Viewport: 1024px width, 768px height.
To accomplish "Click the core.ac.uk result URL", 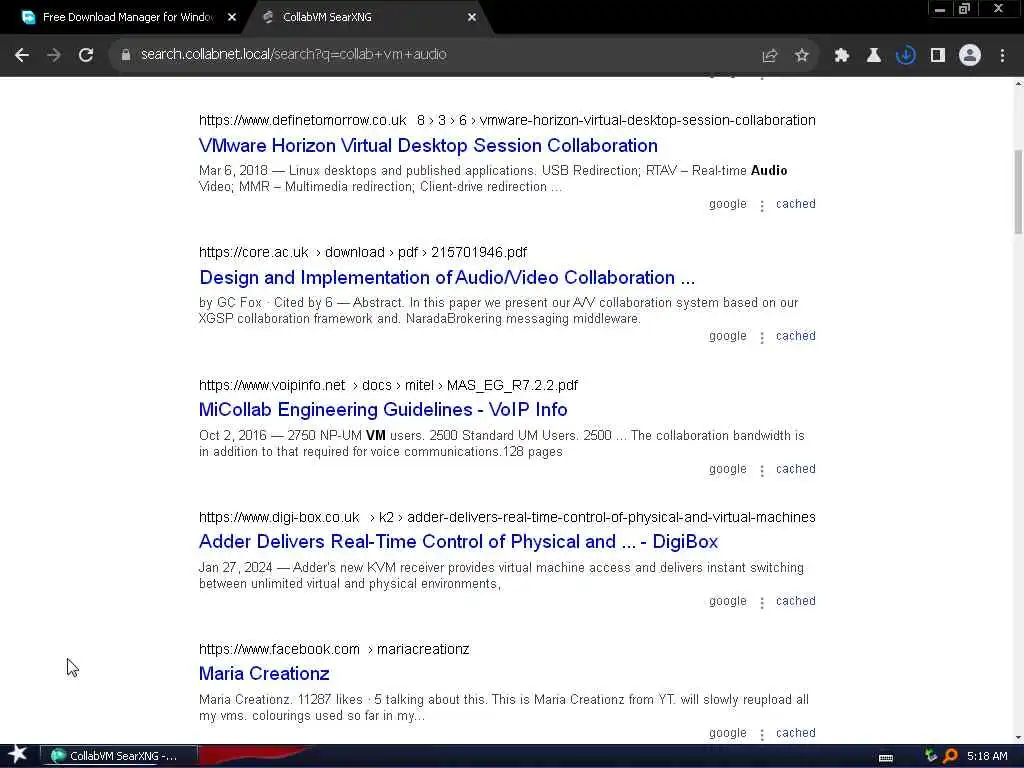I will click(x=362, y=252).
